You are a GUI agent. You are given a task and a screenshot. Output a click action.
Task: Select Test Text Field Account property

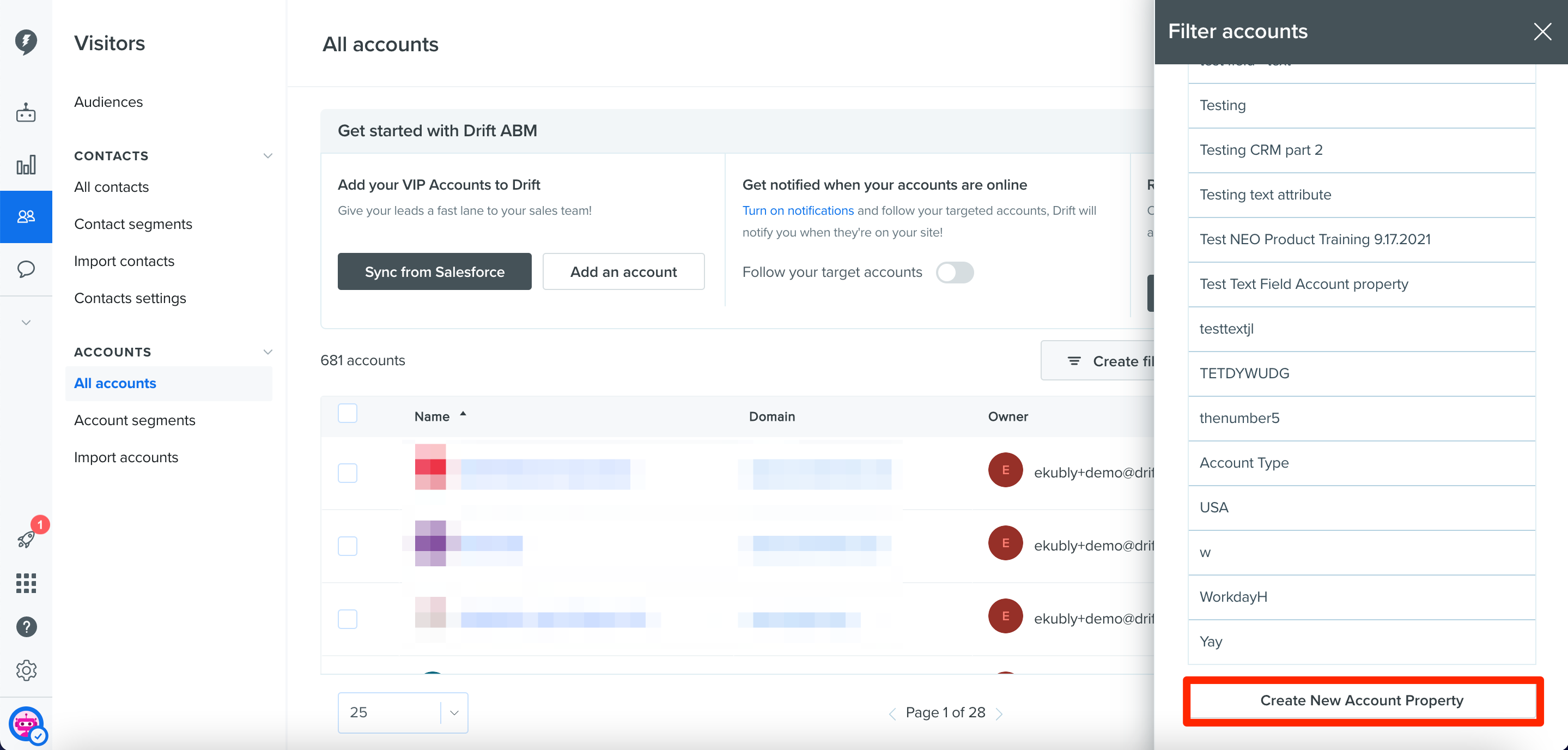pyautogui.click(x=1362, y=285)
